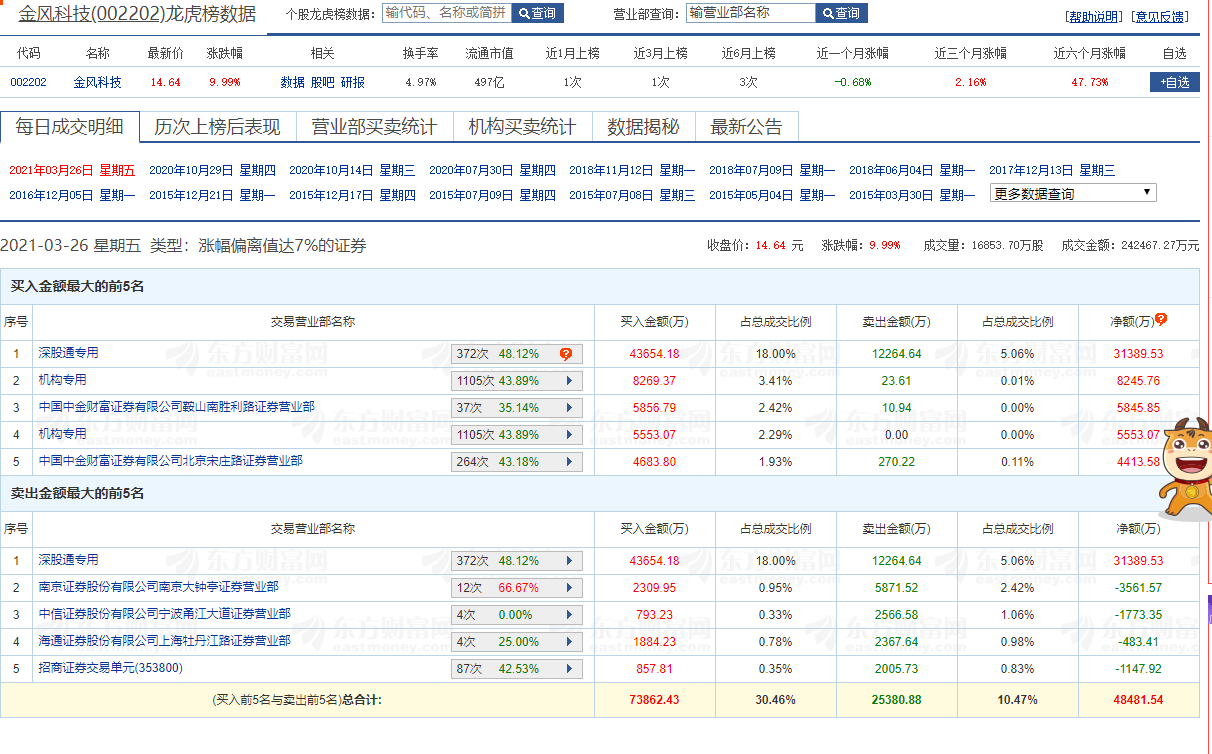Focus the 输营业部名称 input field
The width and height of the screenshot is (1212, 754).
(751, 13)
